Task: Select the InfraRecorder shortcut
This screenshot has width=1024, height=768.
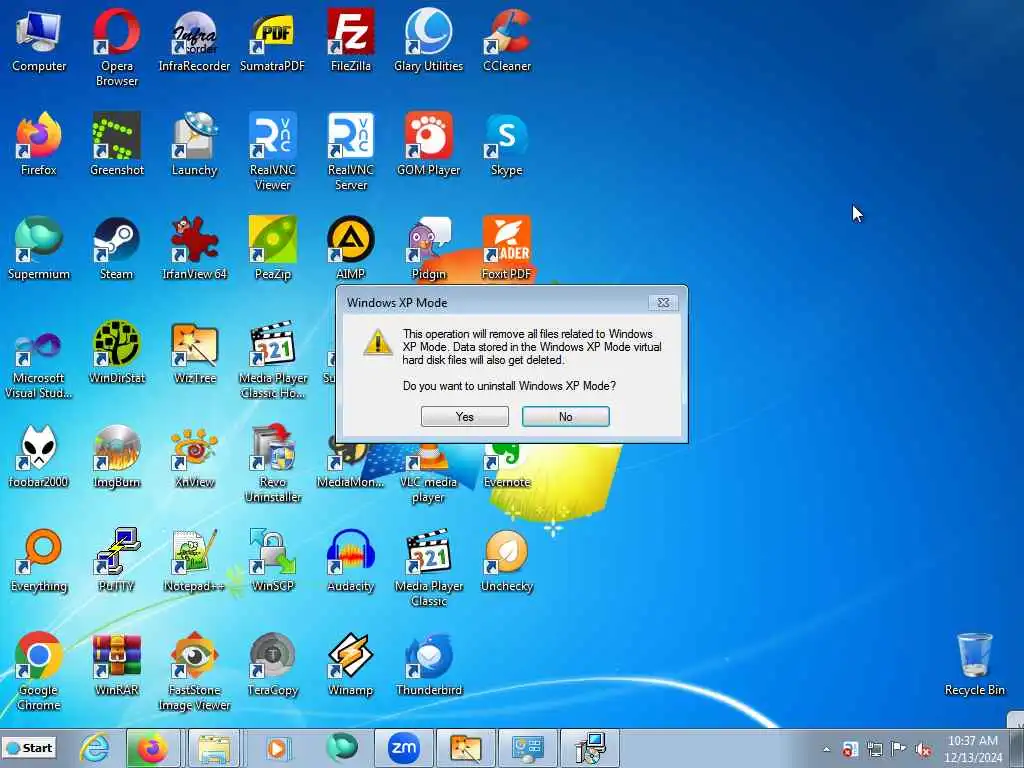Action: pos(195,40)
